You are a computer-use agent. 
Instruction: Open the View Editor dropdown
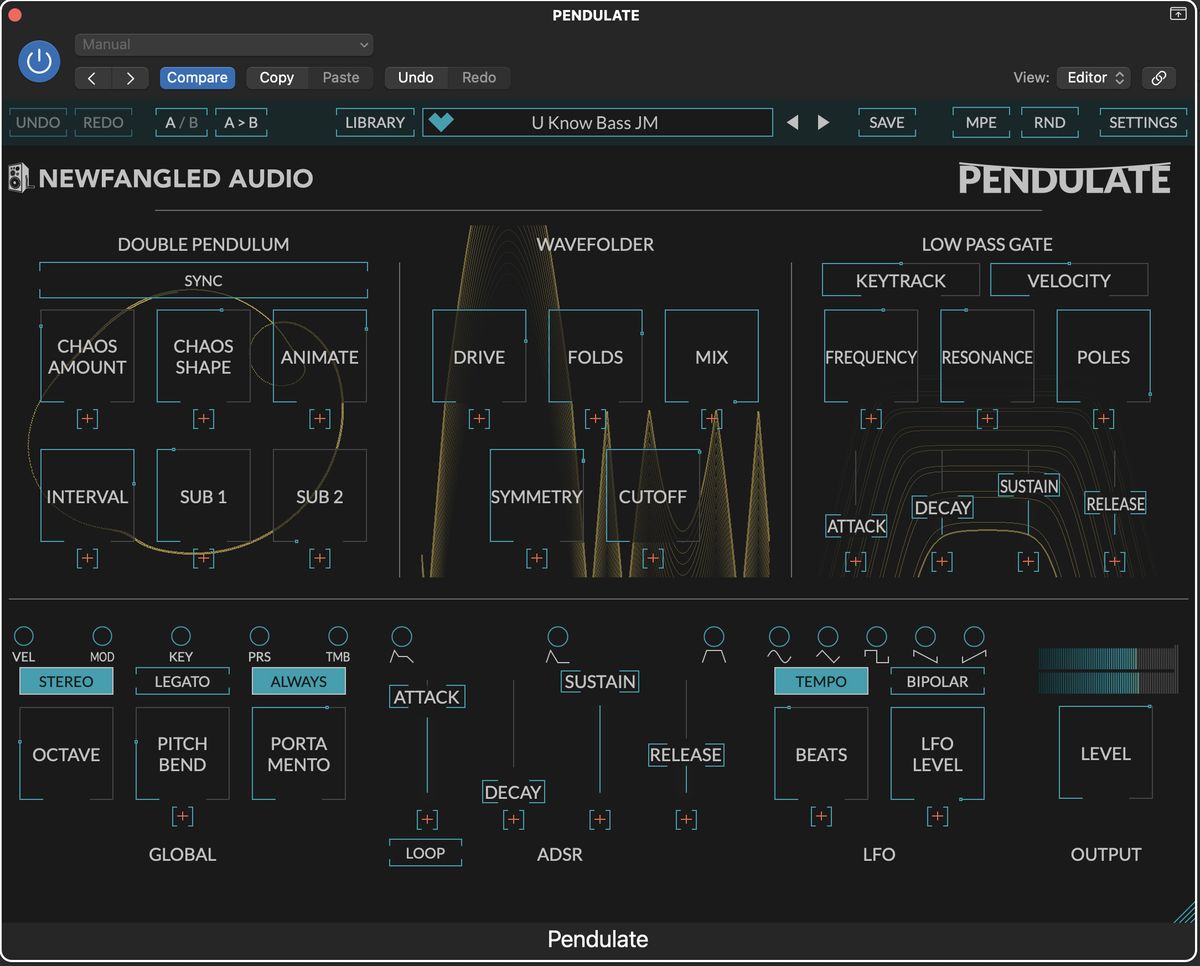1095,78
